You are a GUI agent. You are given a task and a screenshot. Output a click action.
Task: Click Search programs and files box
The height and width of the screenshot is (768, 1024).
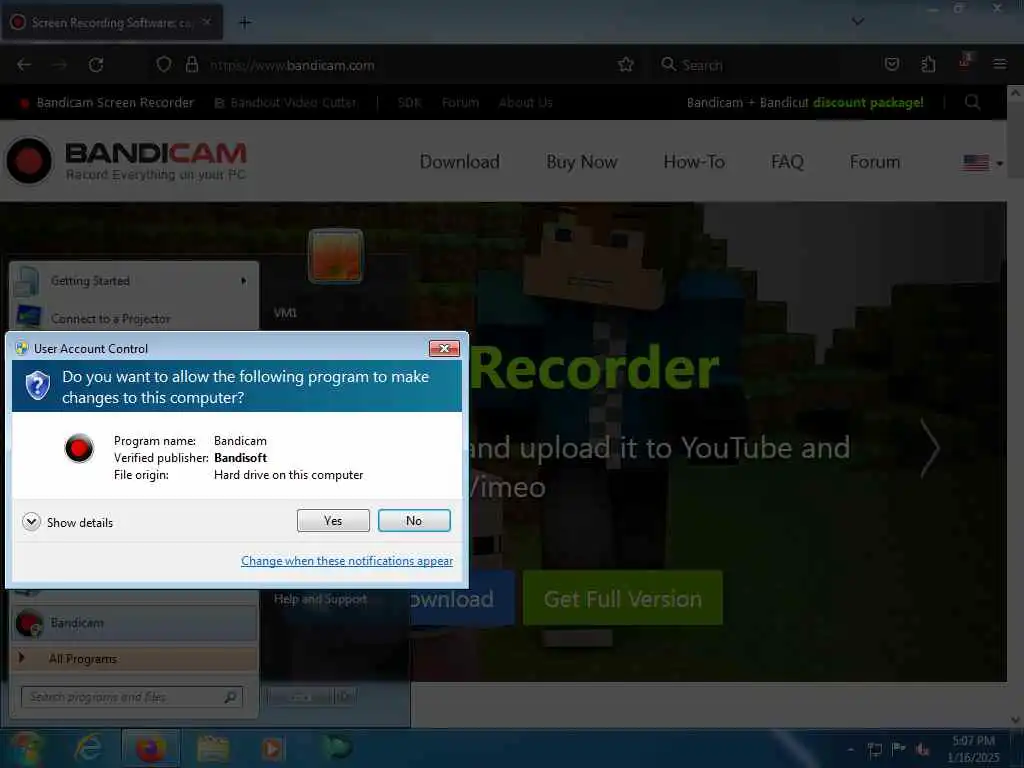coord(132,697)
